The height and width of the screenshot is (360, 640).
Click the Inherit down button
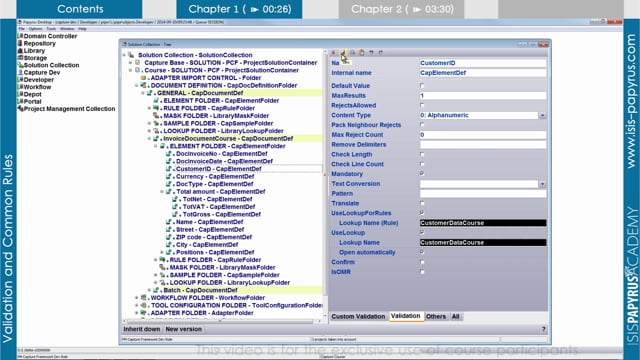(x=142, y=329)
